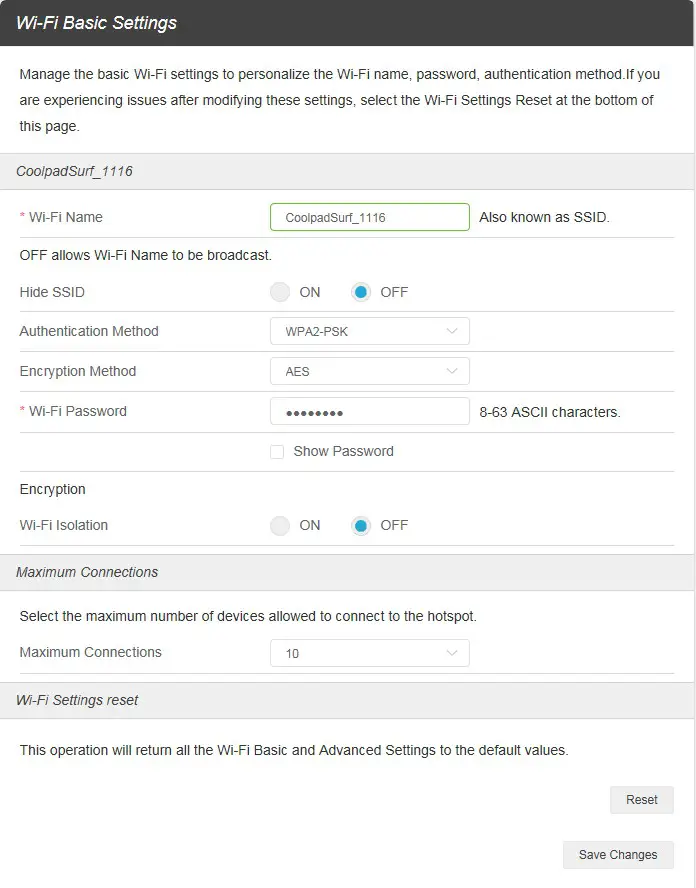Open the Authentication Method dropdown

point(369,331)
